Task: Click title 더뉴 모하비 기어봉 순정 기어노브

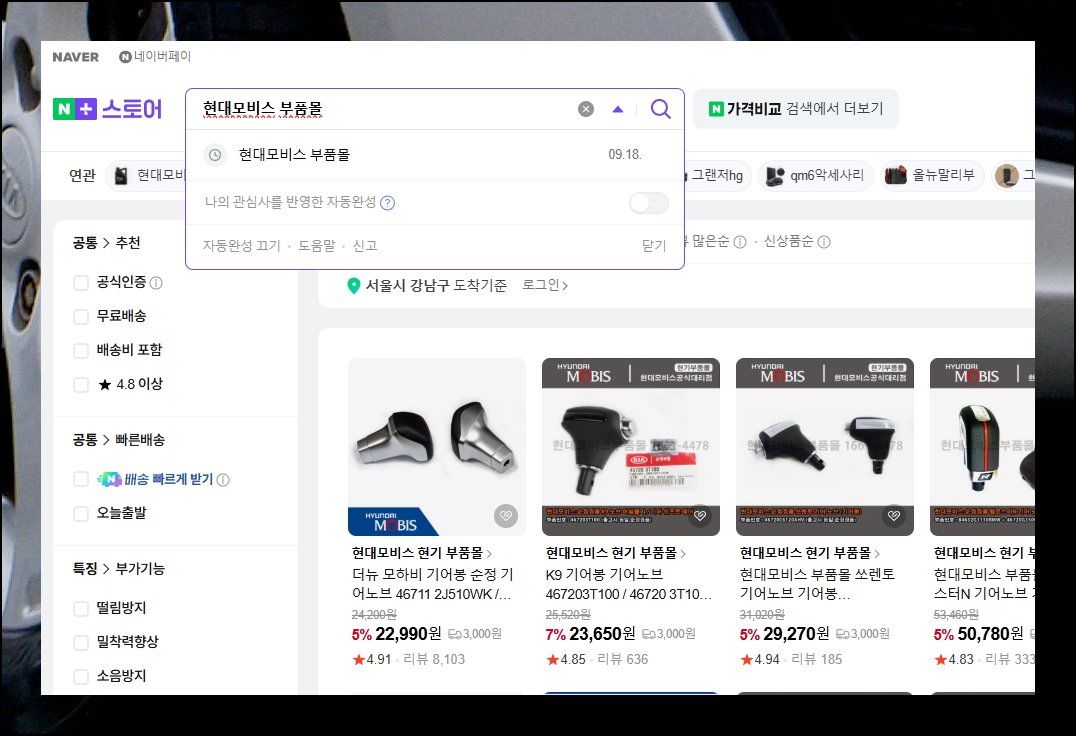Action: click(x=432, y=584)
